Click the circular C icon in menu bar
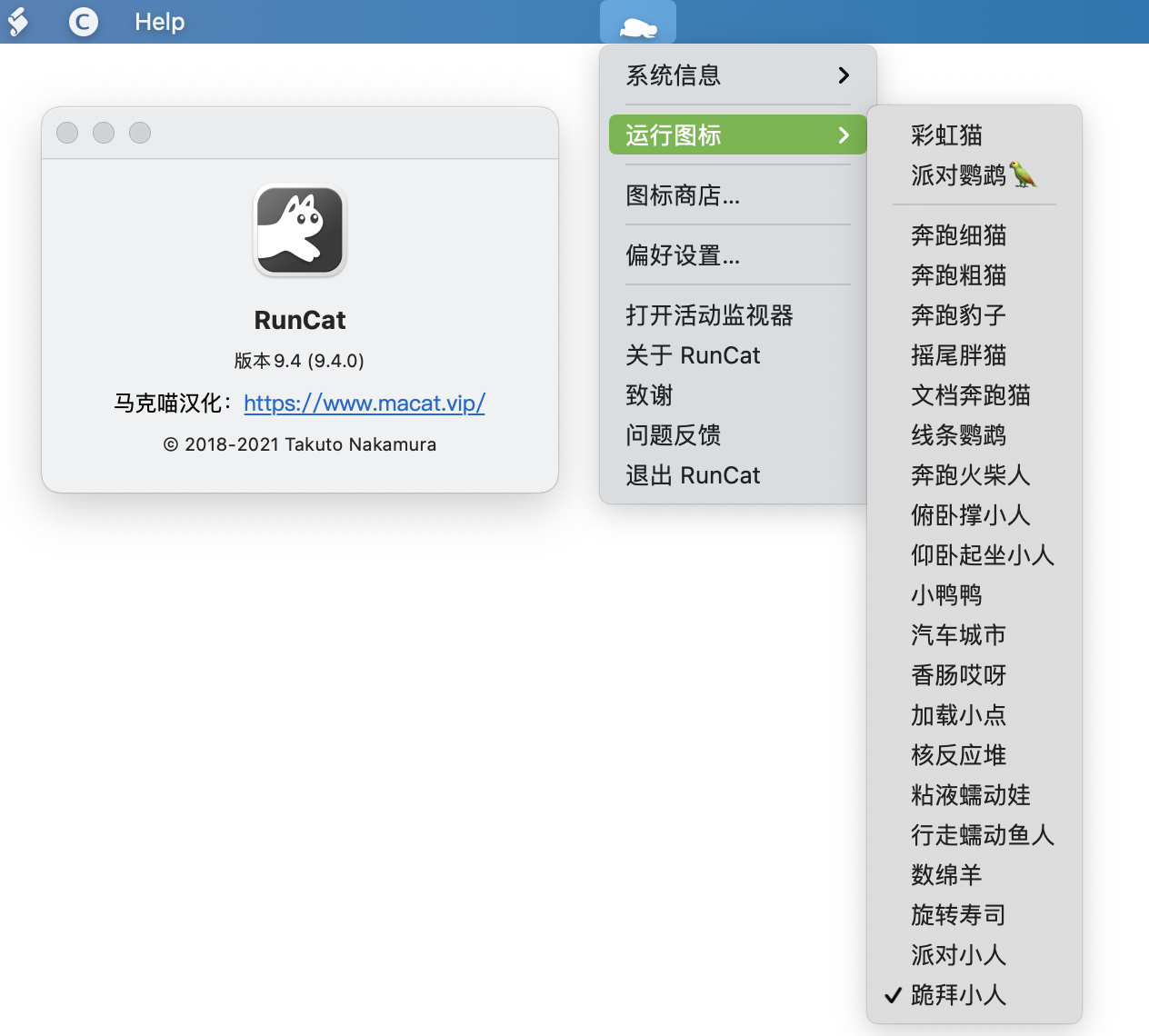The image size is (1149, 1036). 84,22
